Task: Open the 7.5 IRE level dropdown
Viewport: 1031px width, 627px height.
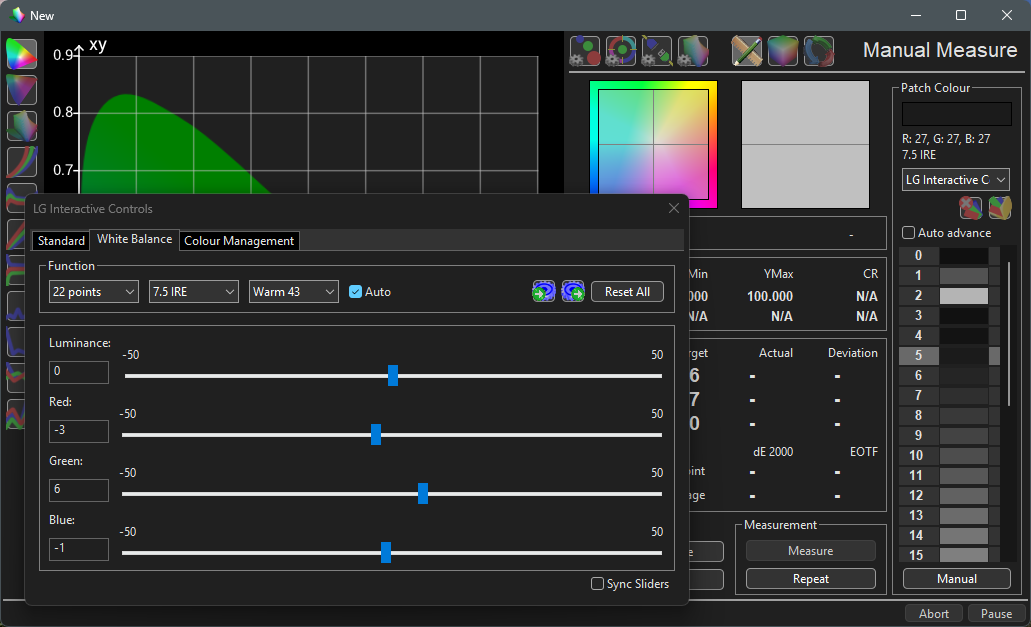Action: click(193, 292)
